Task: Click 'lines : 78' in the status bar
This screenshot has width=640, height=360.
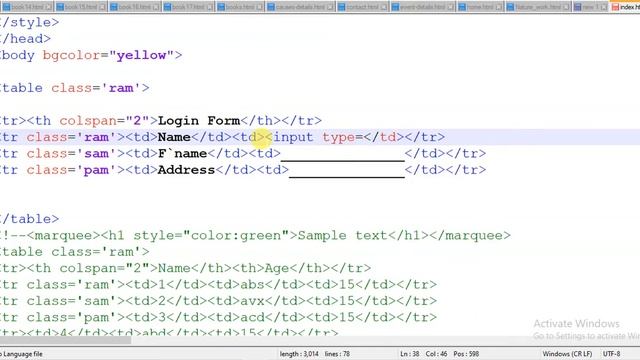Action: pyautogui.click(x=337, y=354)
